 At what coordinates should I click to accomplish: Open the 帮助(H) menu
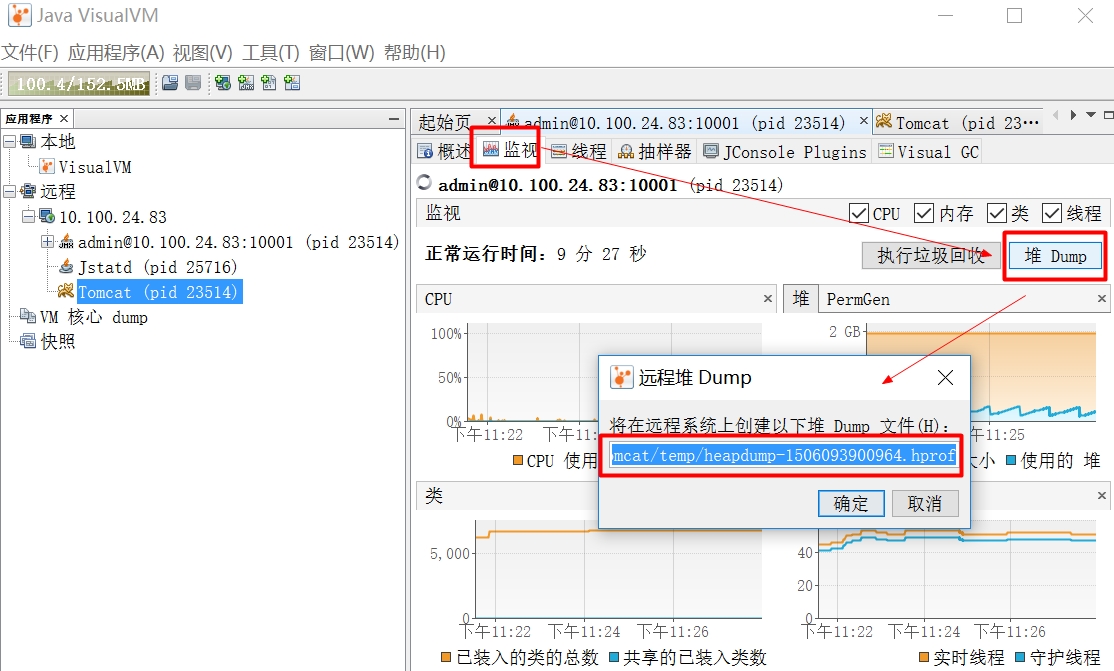click(415, 53)
